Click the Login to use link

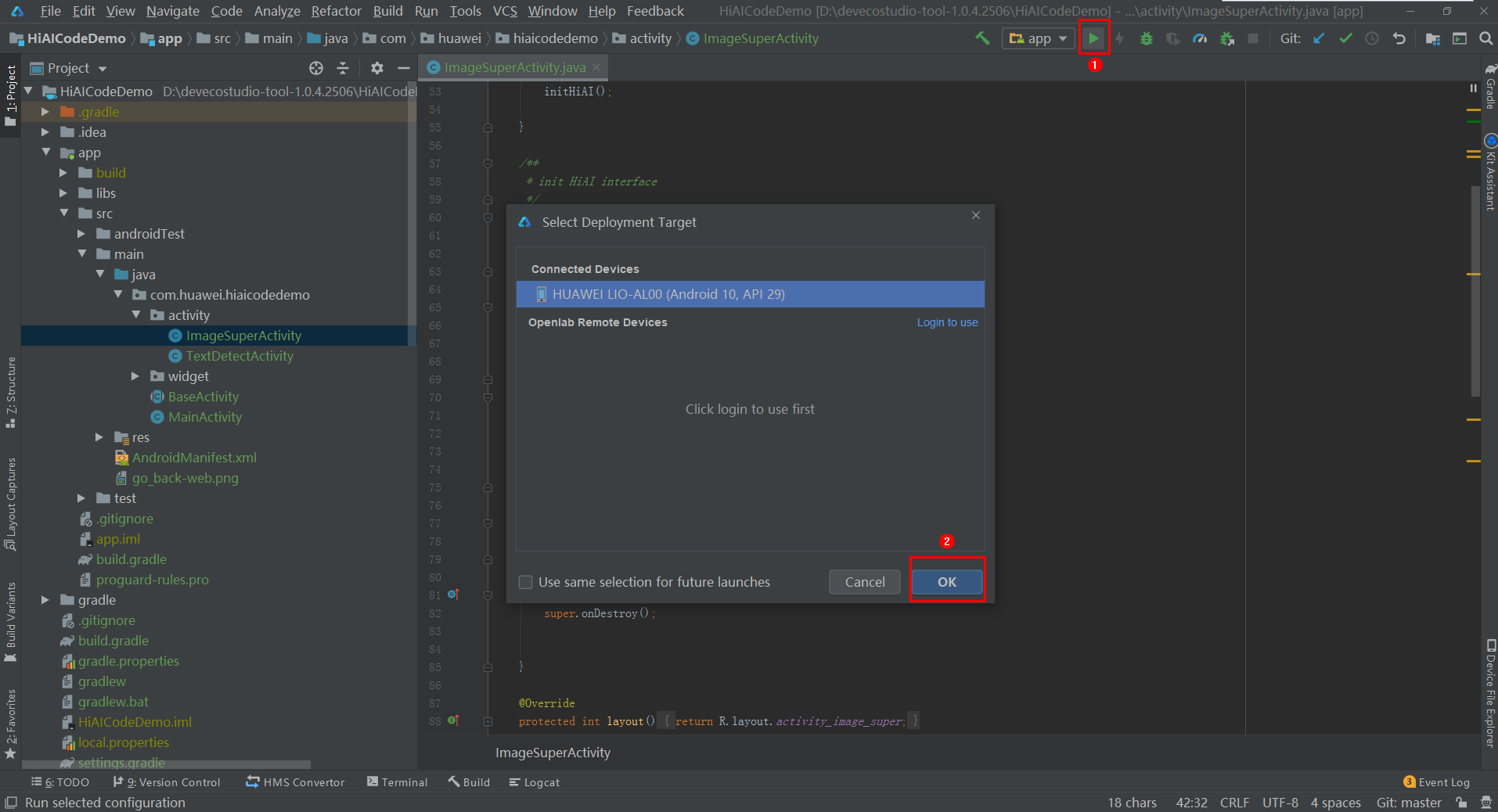tap(947, 322)
